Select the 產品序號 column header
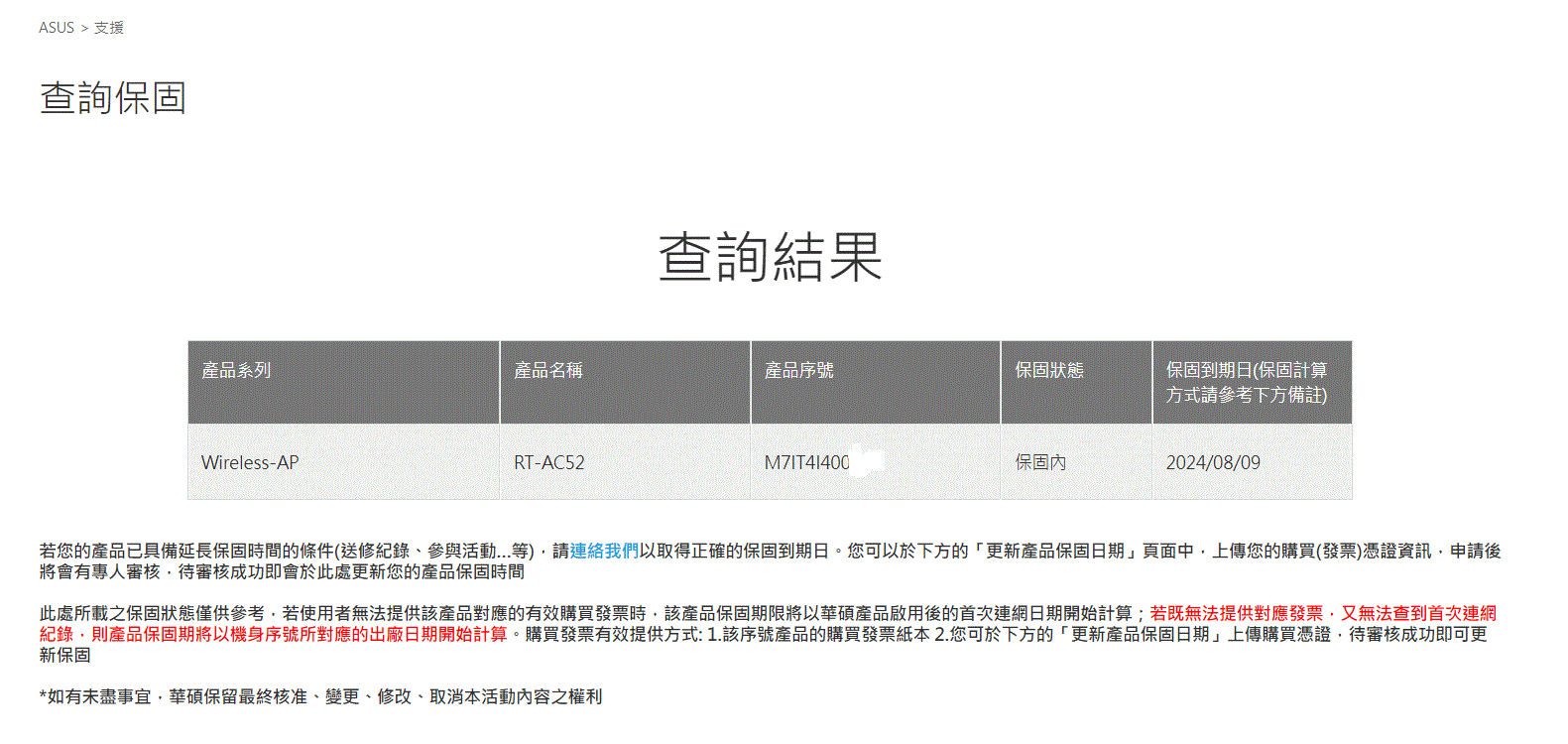The width and height of the screenshot is (1568, 744). click(x=798, y=370)
